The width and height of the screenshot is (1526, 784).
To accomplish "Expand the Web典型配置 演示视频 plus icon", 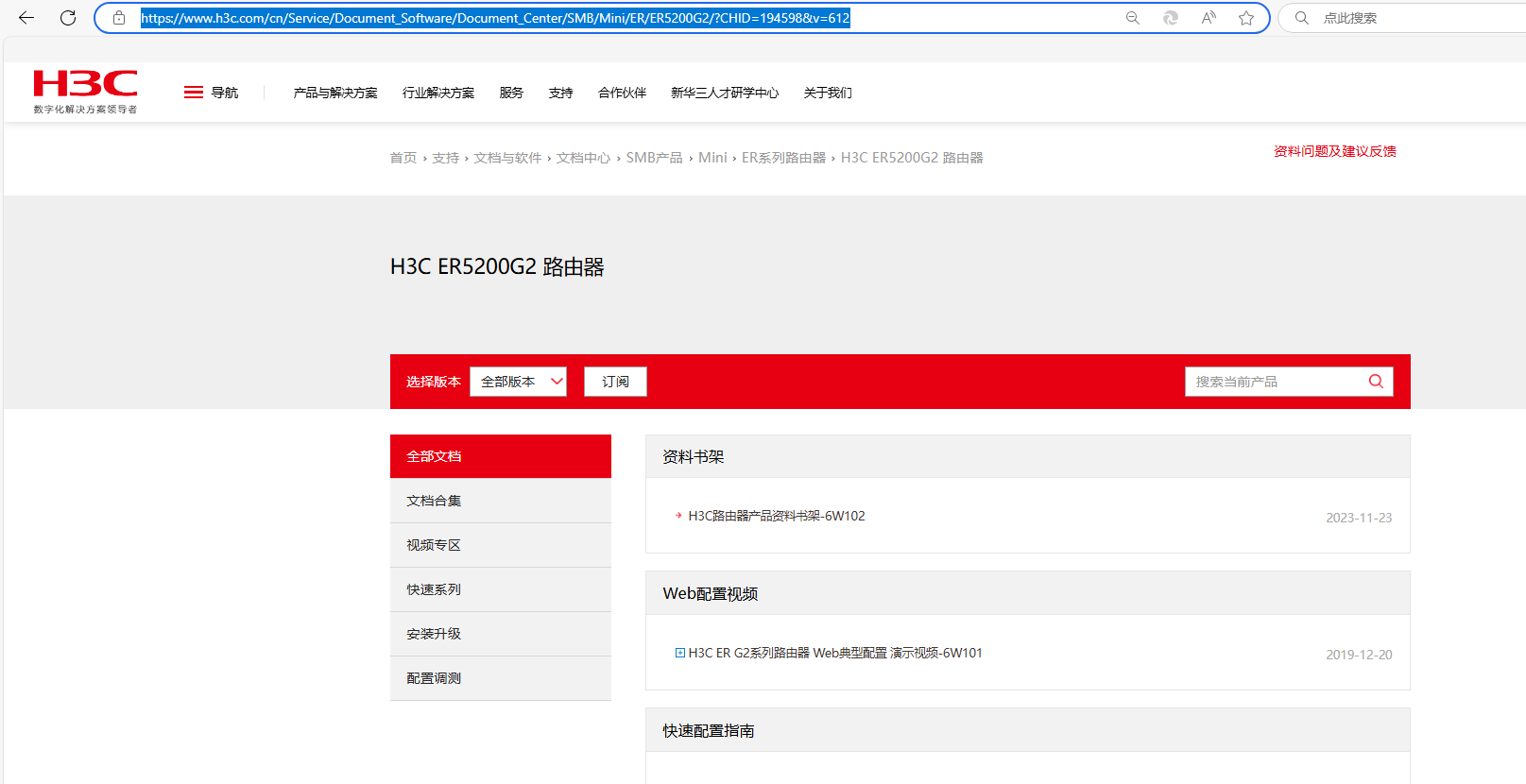I will [x=679, y=653].
